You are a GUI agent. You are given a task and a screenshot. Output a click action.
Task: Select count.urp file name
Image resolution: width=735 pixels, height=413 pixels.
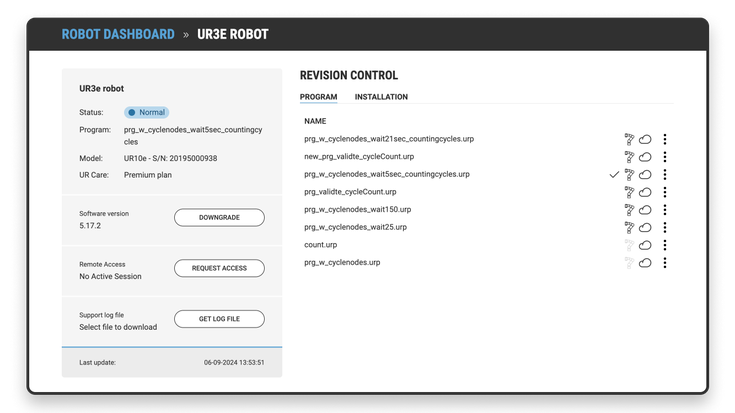coord(321,245)
